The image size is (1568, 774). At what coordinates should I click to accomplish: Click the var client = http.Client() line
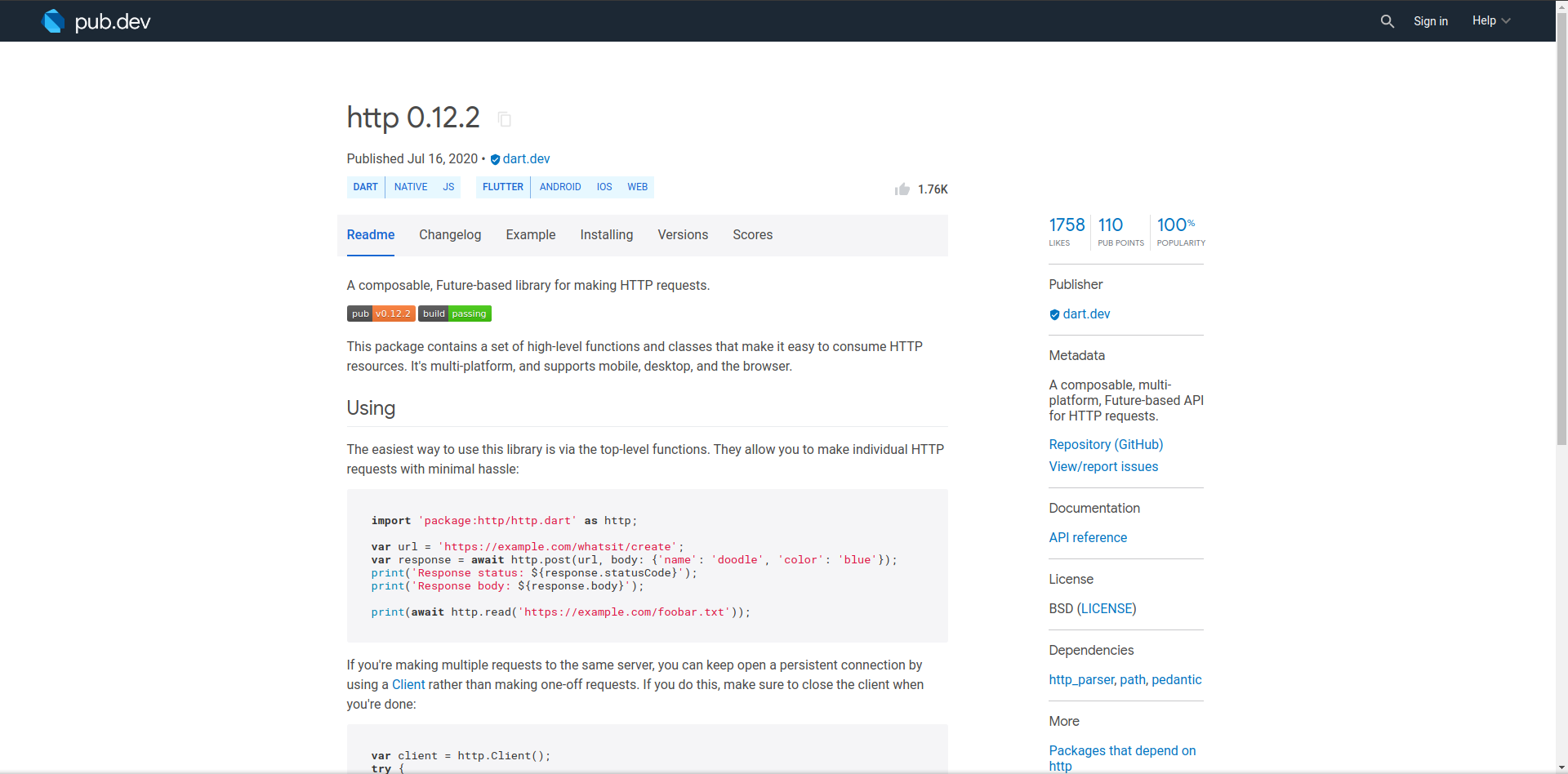pyautogui.click(x=461, y=756)
